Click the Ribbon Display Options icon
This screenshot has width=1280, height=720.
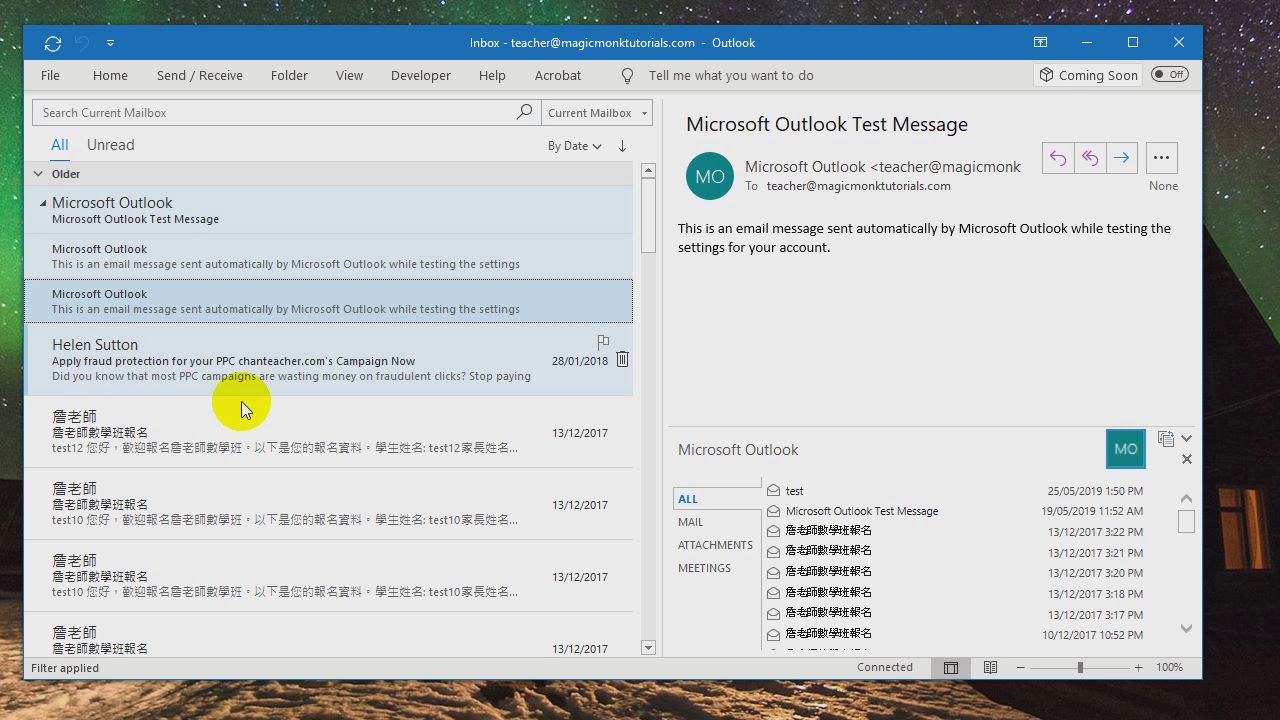click(x=1040, y=43)
